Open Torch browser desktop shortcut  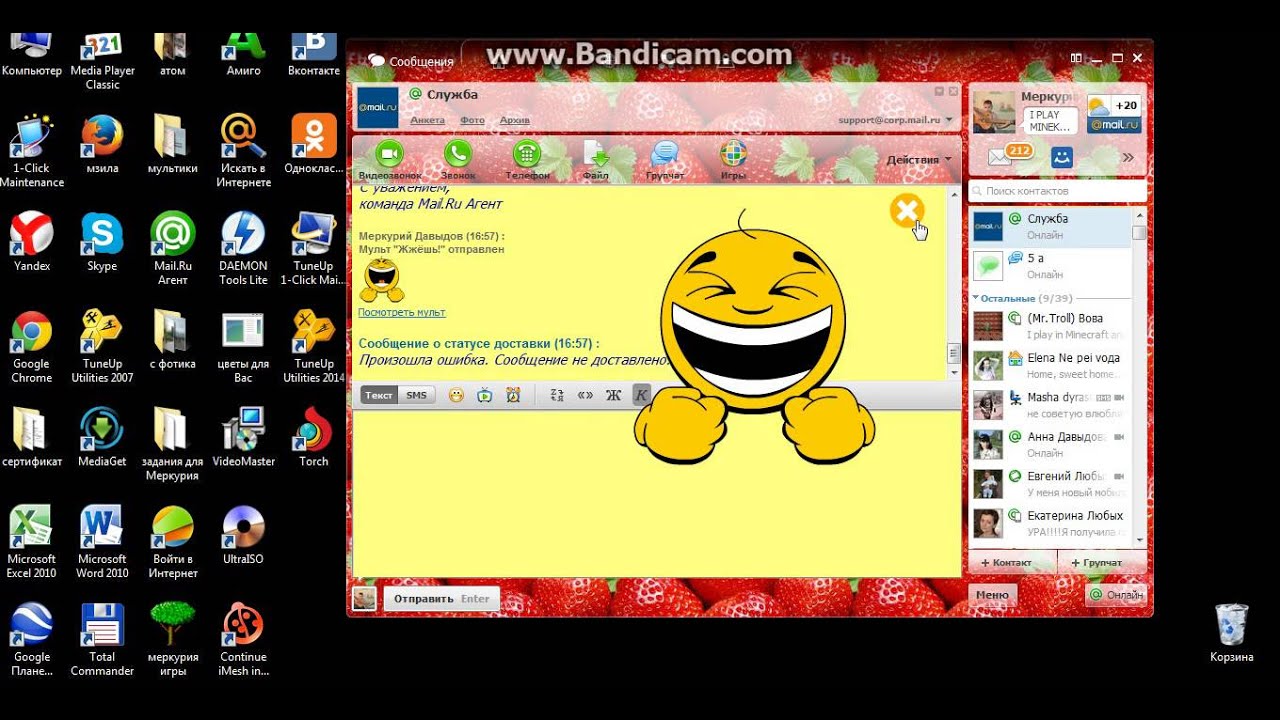coord(314,439)
